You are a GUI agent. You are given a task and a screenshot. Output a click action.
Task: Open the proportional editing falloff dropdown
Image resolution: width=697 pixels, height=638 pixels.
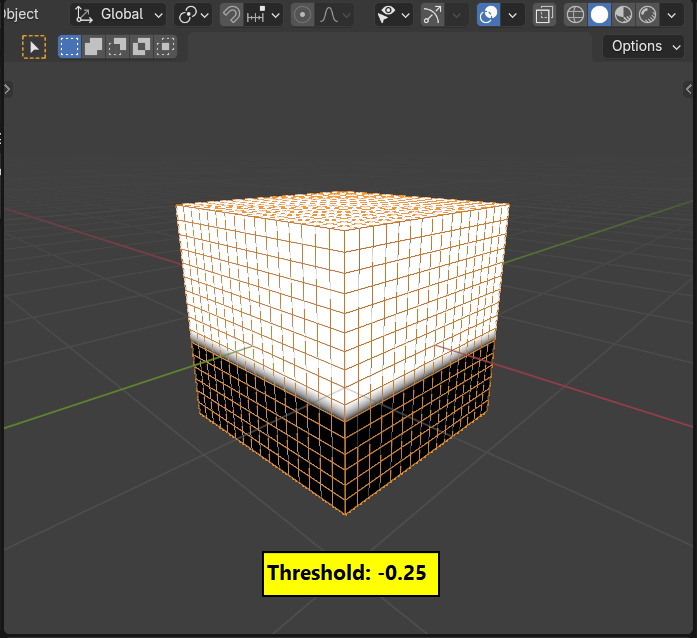tap(334, 15)
